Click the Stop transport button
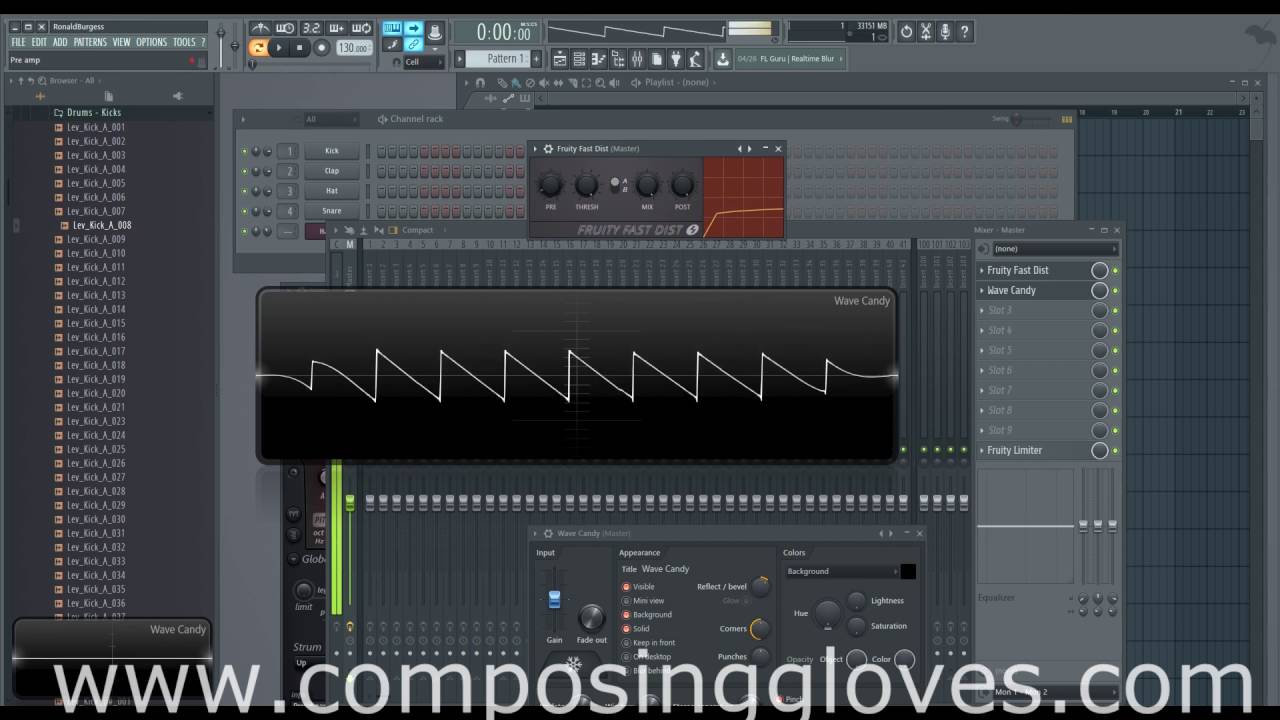 [299, 48]
